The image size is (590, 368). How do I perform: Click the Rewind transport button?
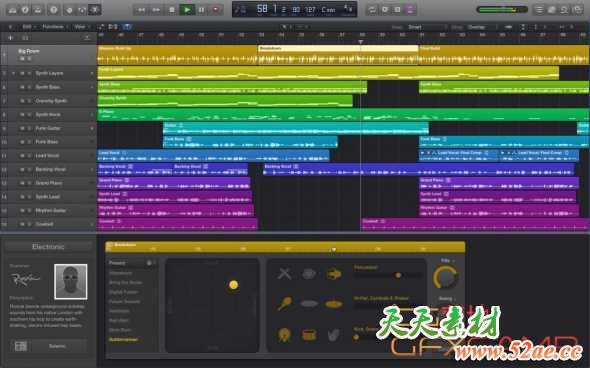coord(141,10)
